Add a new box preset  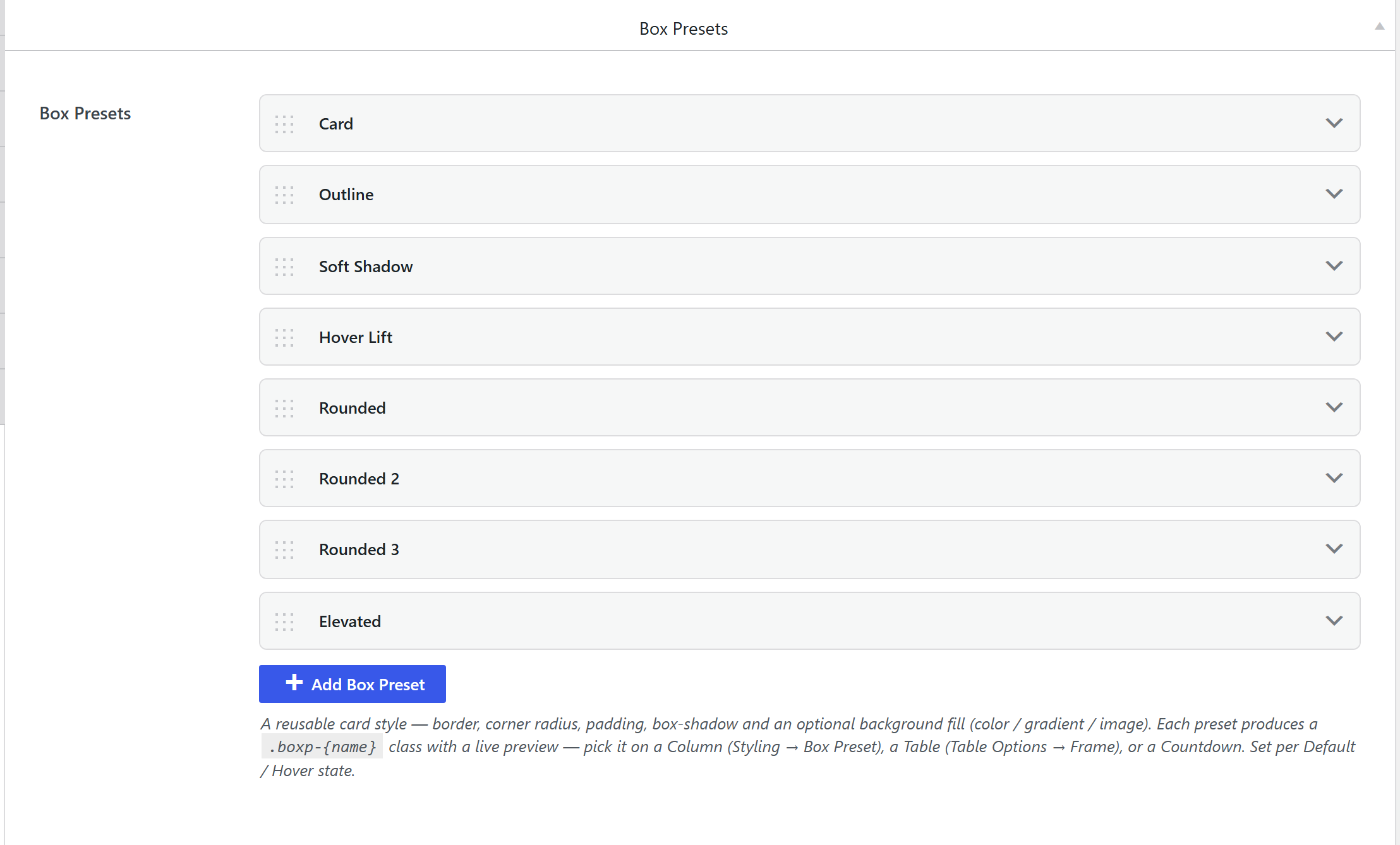(x=352, y=684)
